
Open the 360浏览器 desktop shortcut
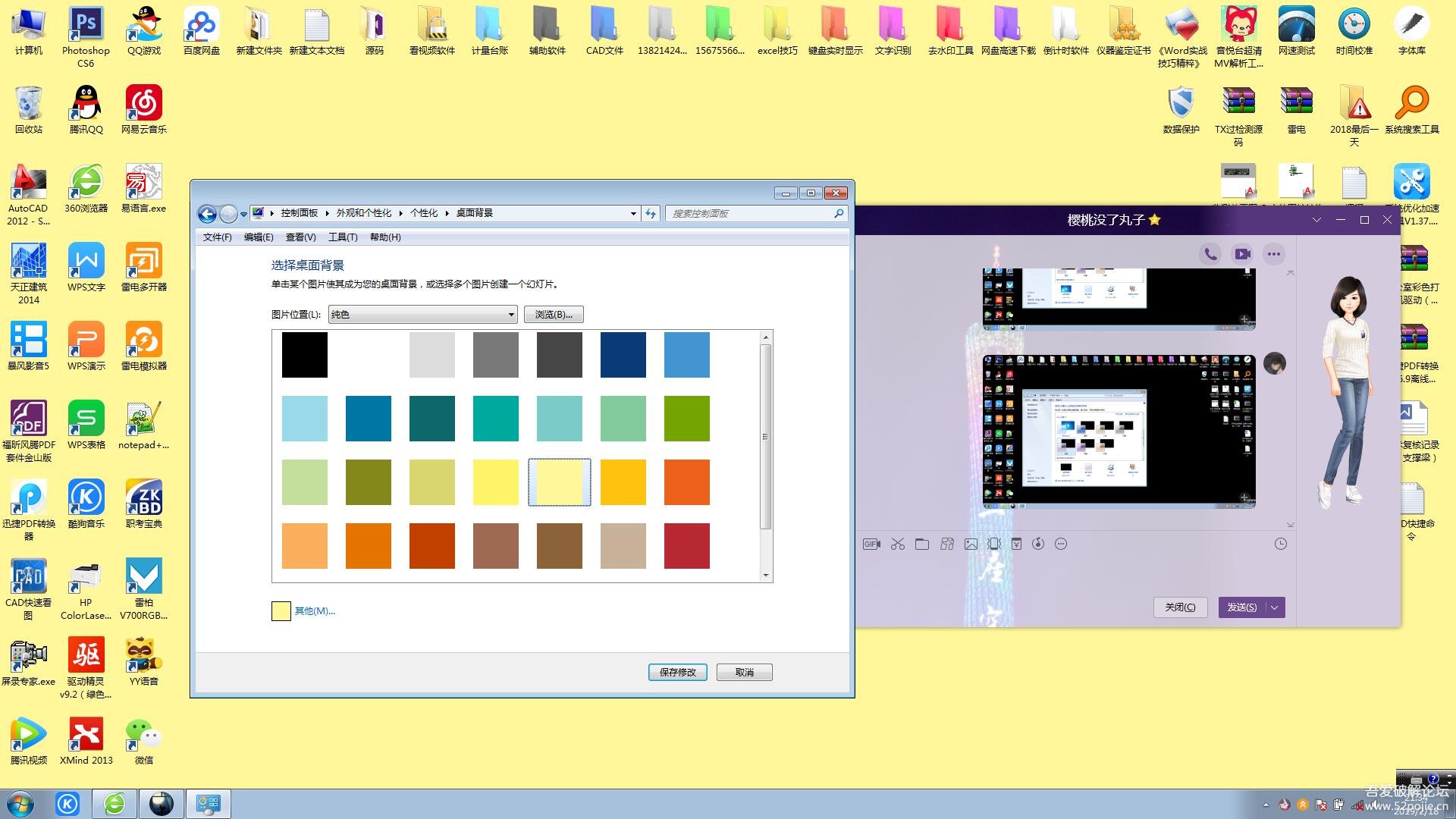point(86,188)
